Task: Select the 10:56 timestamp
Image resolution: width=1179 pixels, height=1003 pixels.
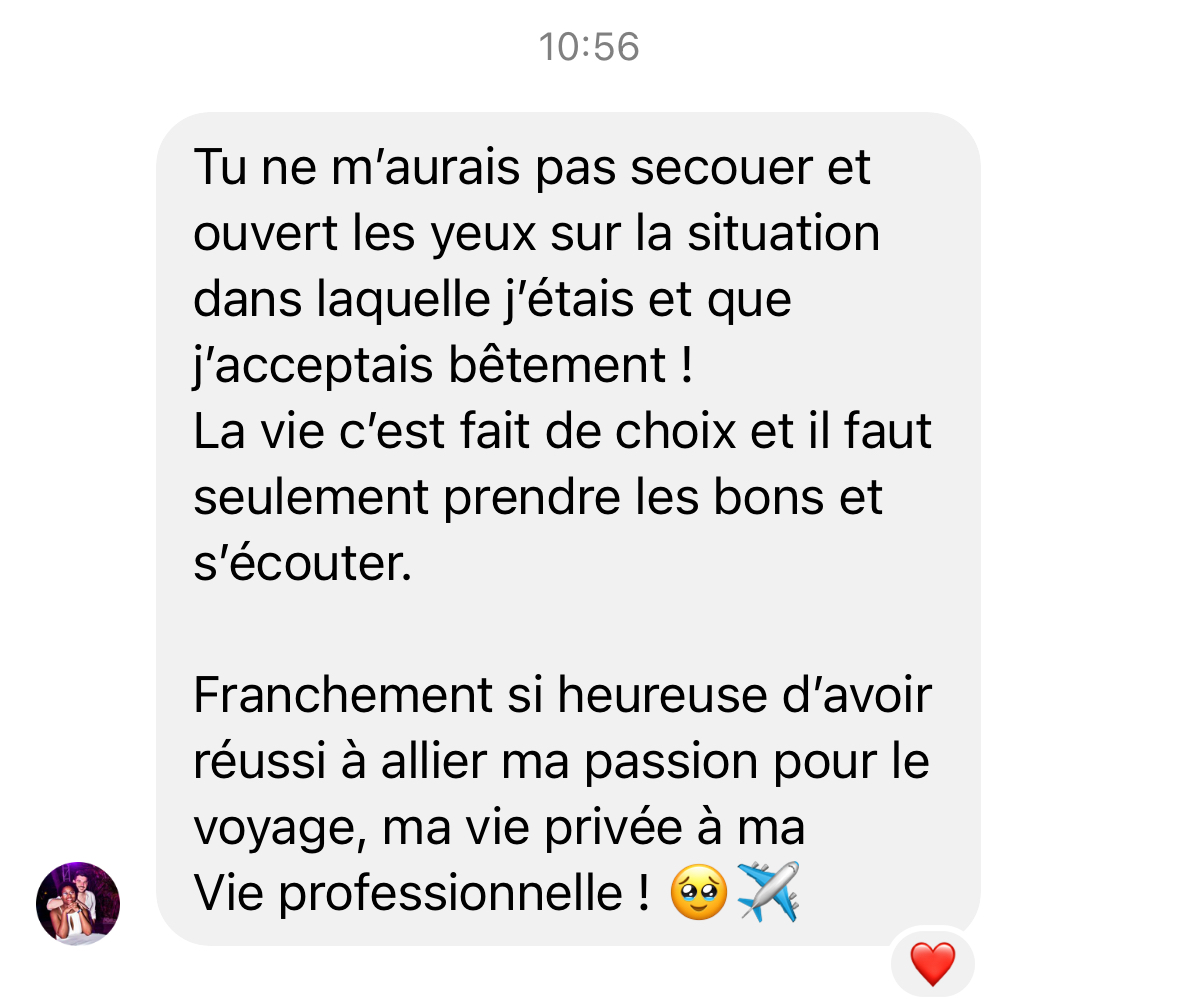Action: pos(589,47)
